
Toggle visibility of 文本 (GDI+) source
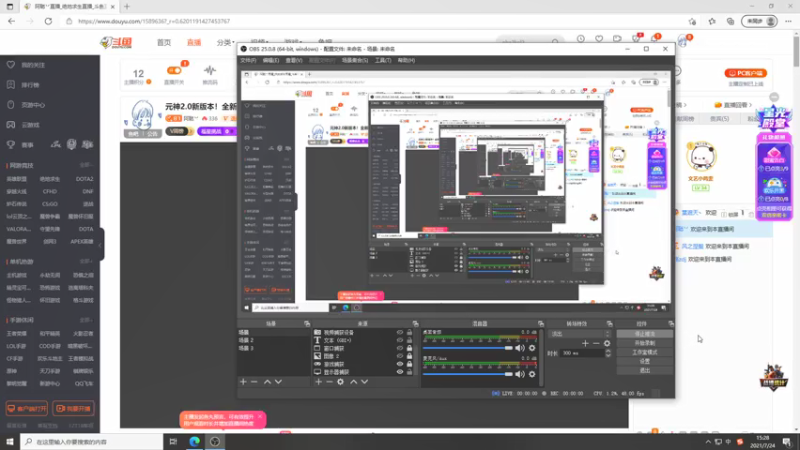[x=399, y=340]
